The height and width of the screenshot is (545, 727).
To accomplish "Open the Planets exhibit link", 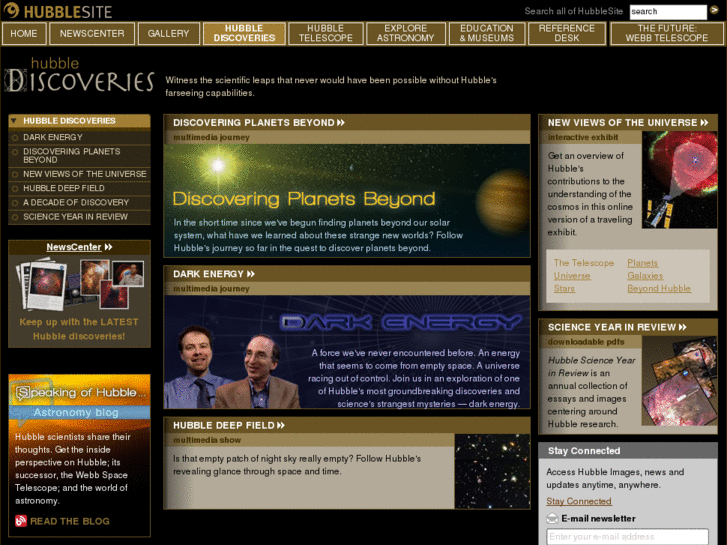I will coord(643,263).
